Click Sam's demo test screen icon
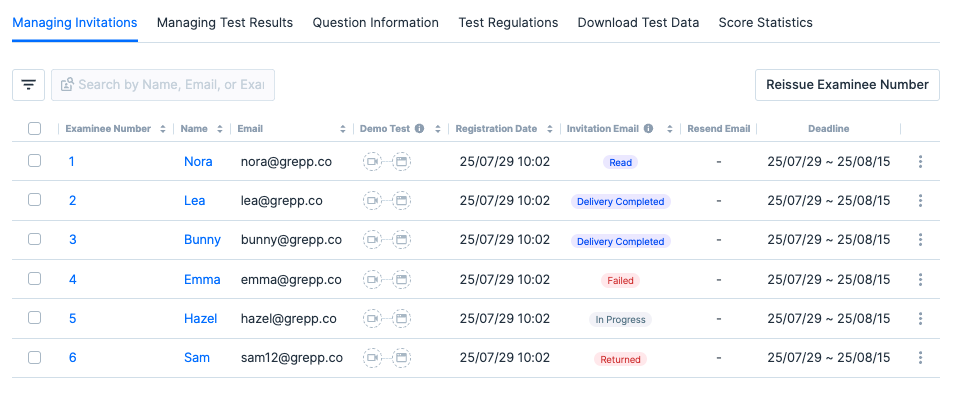The width and height of the screenshot is (972, 396). click(402, 358)
